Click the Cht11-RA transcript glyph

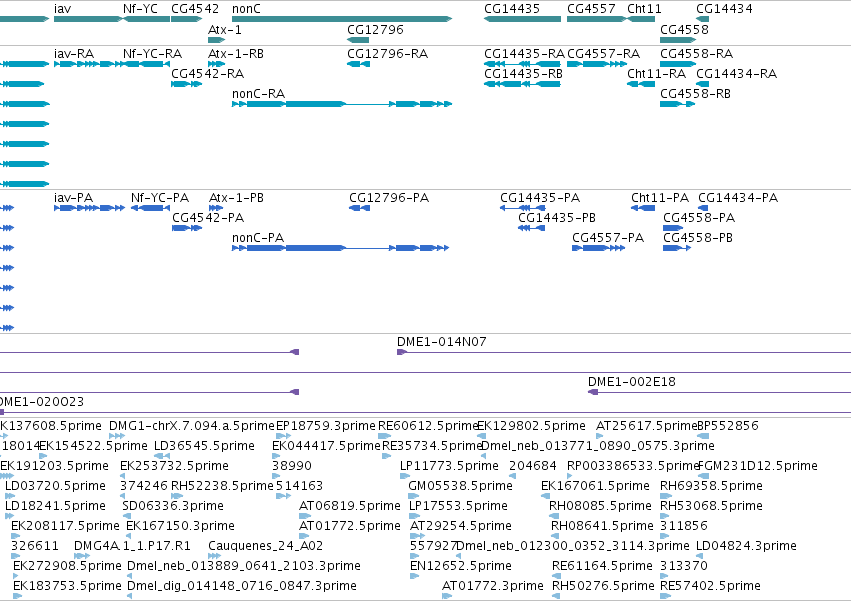(x=641, y=84)
